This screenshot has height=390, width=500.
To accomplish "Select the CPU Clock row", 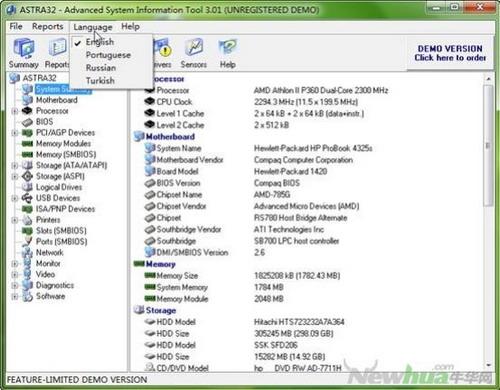I will [251, 102].
